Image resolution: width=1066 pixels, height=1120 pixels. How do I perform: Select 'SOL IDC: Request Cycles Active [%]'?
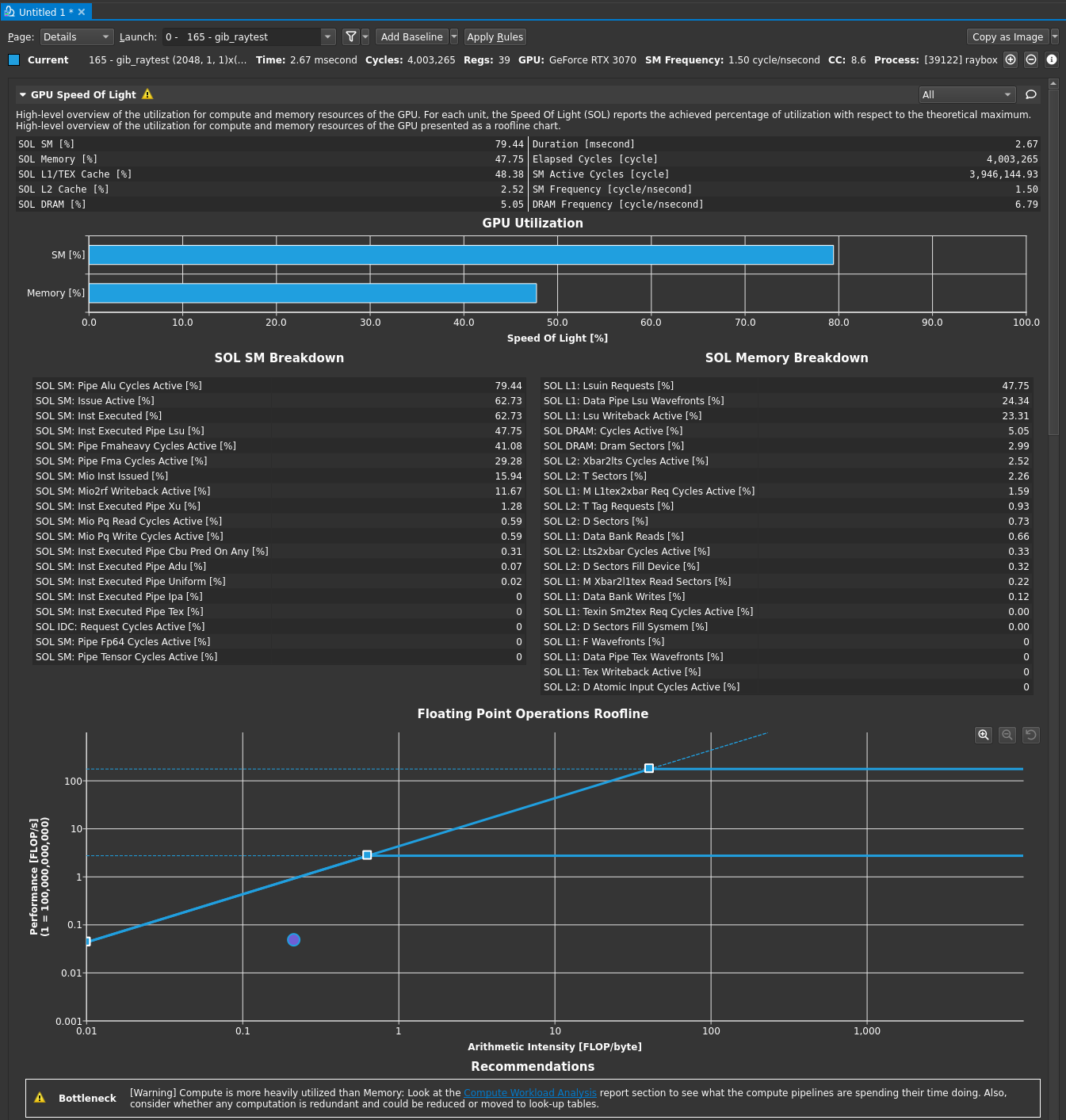[x=279, y=627]
